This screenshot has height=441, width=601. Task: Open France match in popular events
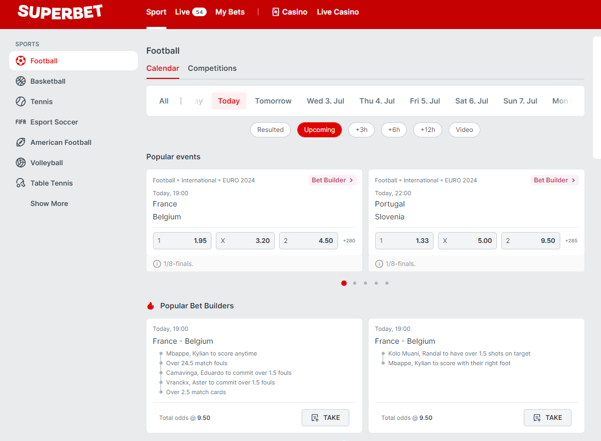coord(165,204)
